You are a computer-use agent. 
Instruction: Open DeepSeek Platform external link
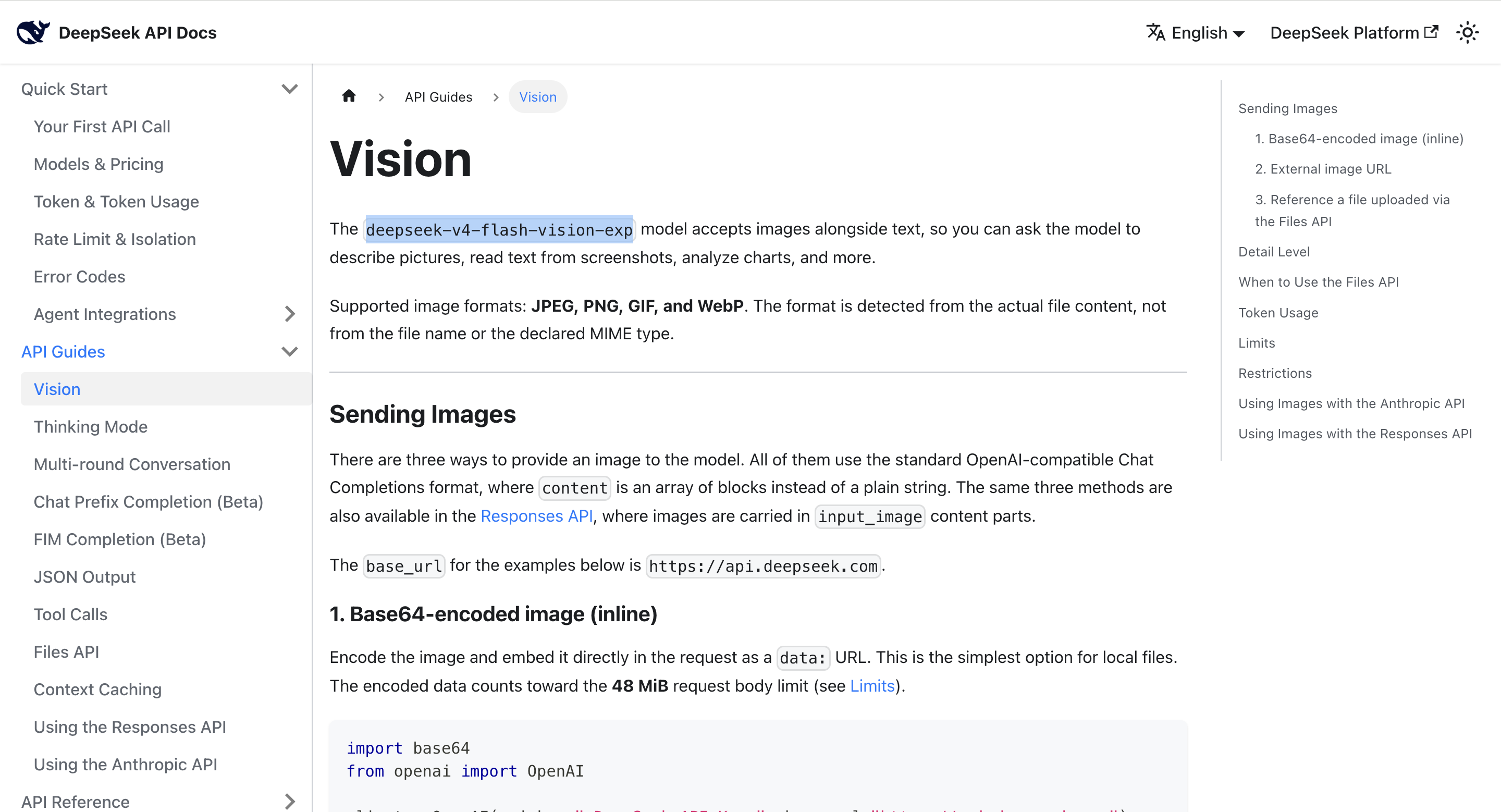[1354, 33]
